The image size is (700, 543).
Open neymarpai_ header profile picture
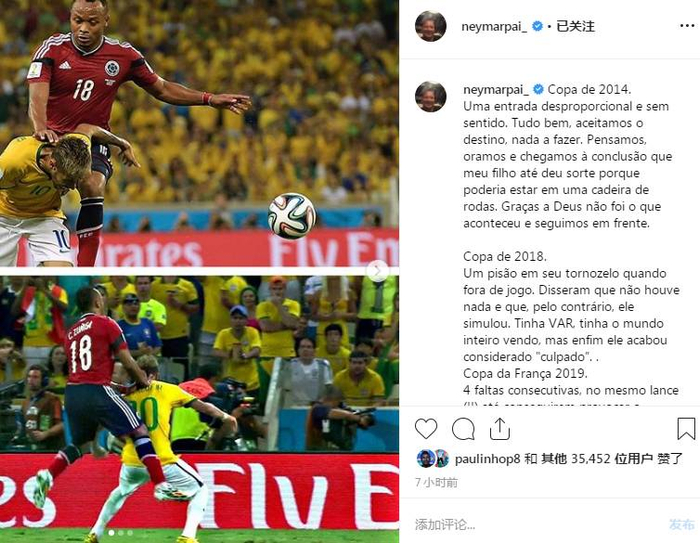430,26
